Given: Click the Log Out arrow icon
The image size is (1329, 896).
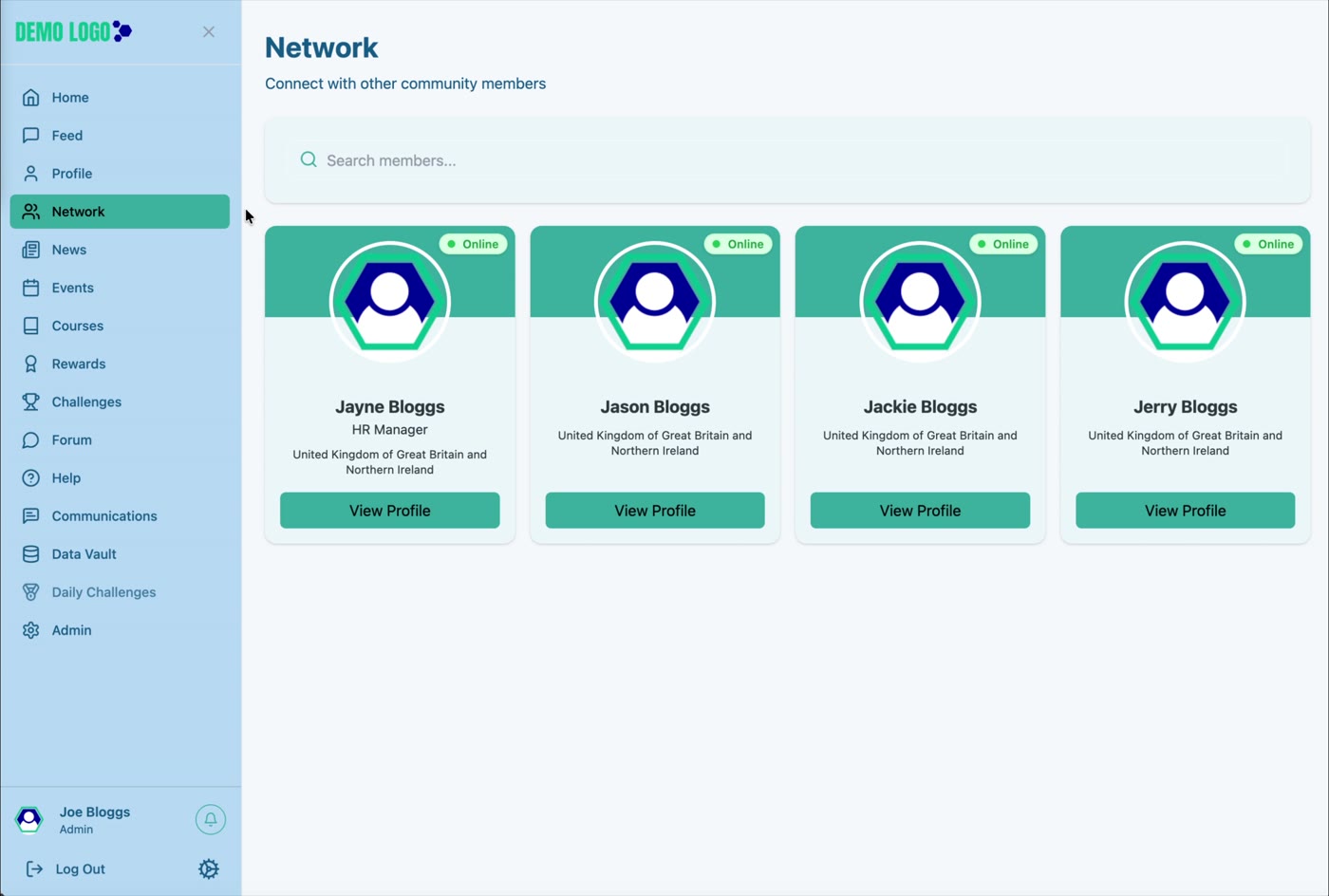Looking at the screenshot, I should (x=34, y=868).
